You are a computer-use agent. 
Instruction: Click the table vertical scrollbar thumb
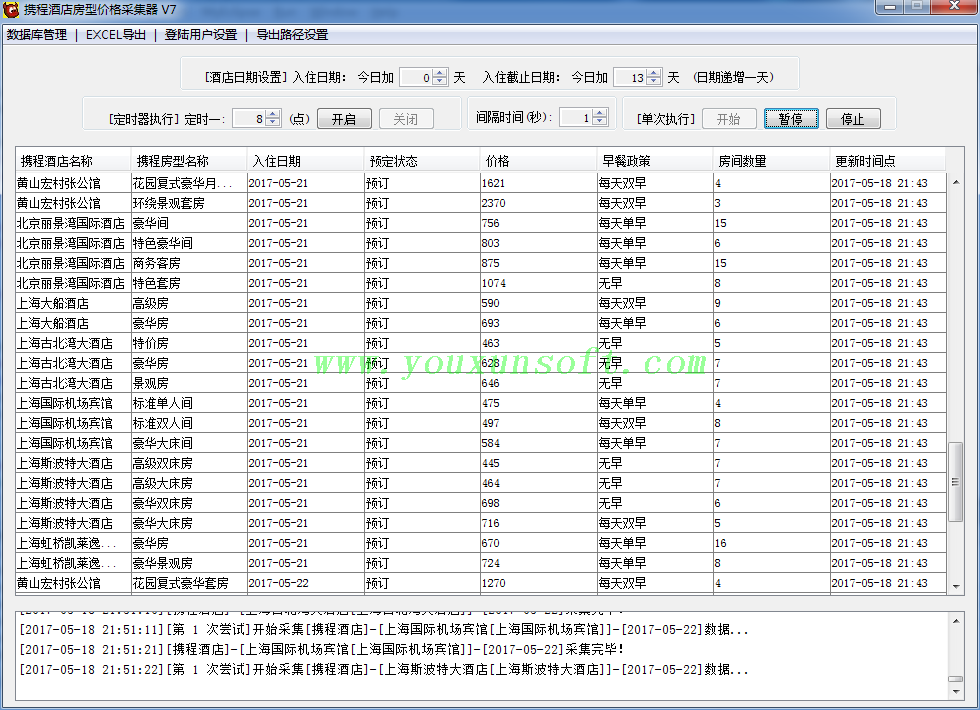coord(955,481)
